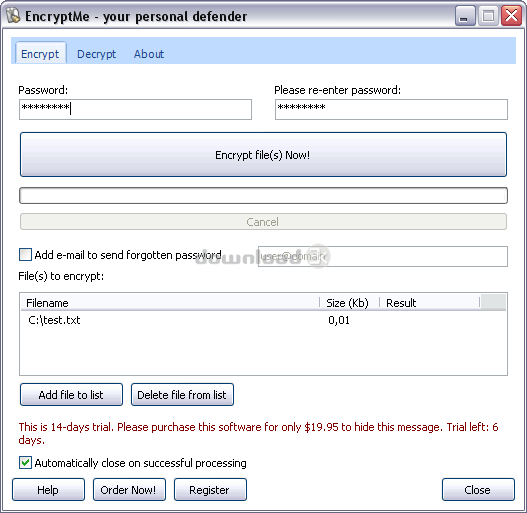Close window using the red X icon
The image size is (527, 513).
click(511, 15)
